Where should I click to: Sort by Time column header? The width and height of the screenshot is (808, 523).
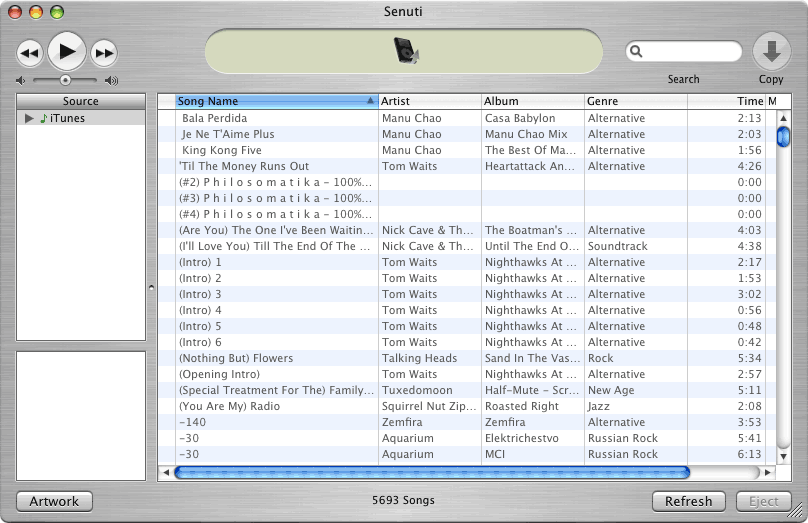pyautogui.click(x=727, y=101)
